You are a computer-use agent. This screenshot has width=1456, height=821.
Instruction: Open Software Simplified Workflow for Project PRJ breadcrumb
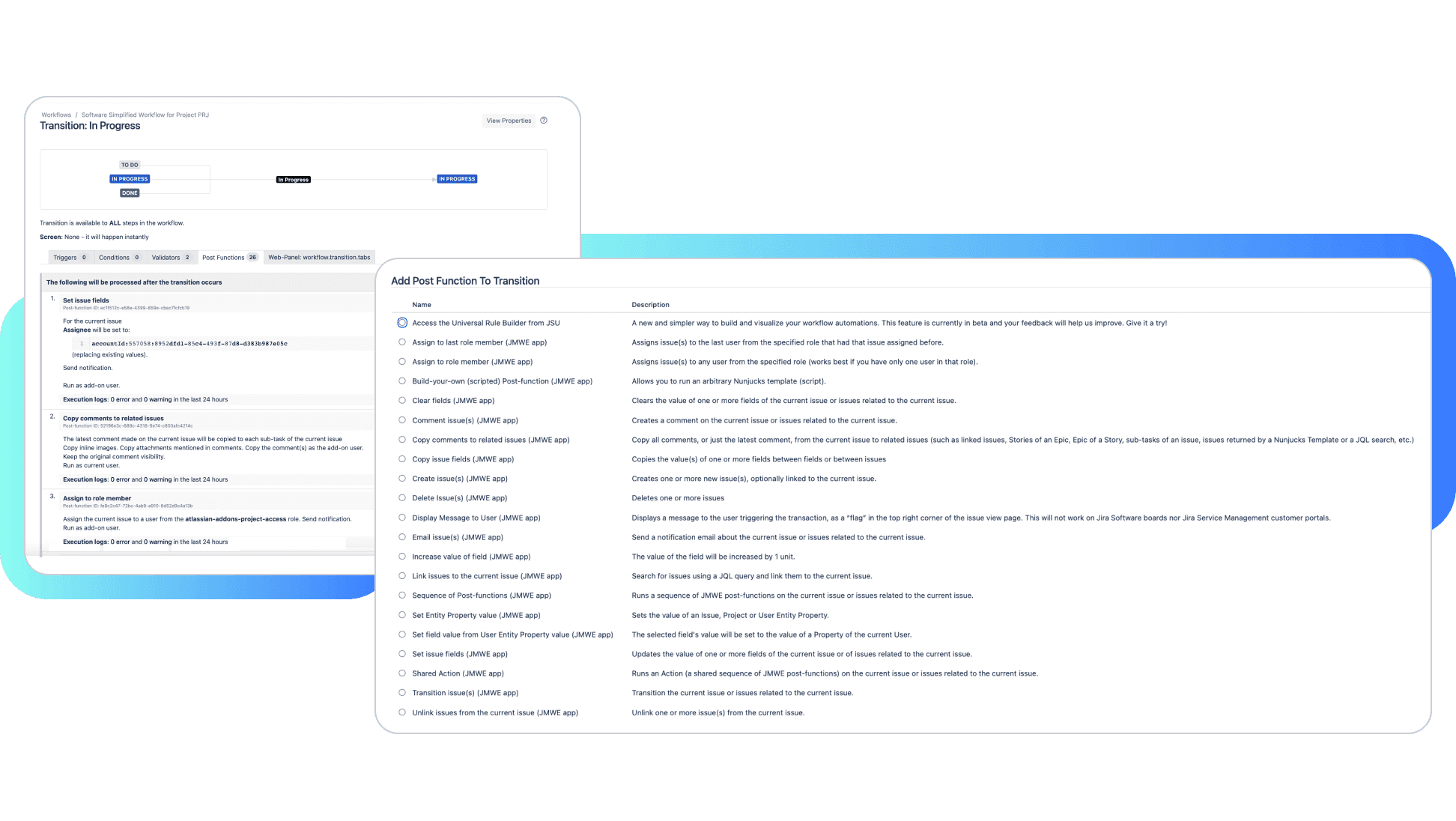(x=145, y=115)
